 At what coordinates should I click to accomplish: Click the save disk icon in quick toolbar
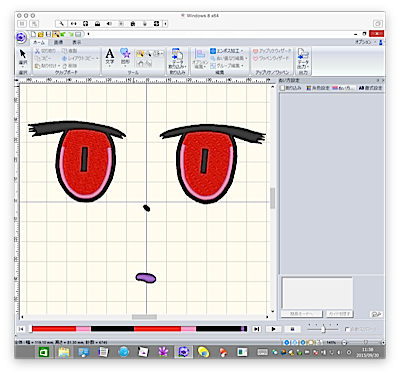coord(48,34)
